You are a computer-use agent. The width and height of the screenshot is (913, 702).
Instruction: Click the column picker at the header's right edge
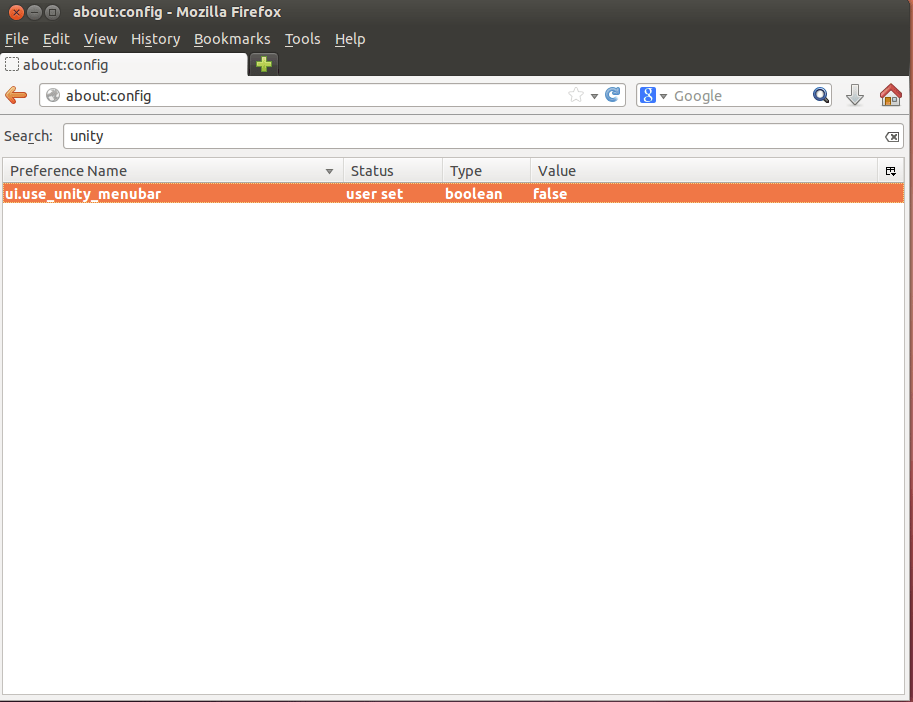(889, 170)
